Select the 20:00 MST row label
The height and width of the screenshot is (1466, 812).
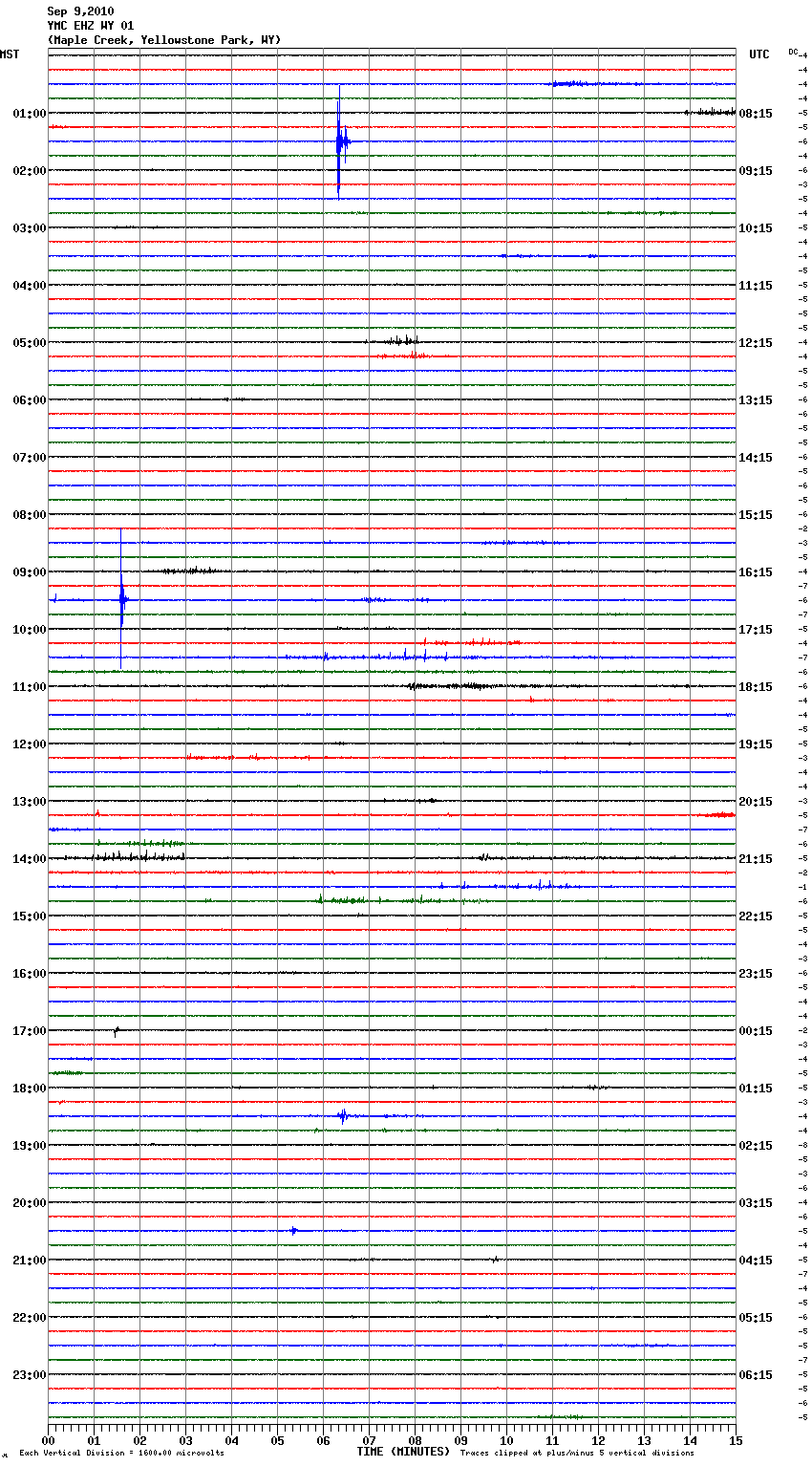29,1203
